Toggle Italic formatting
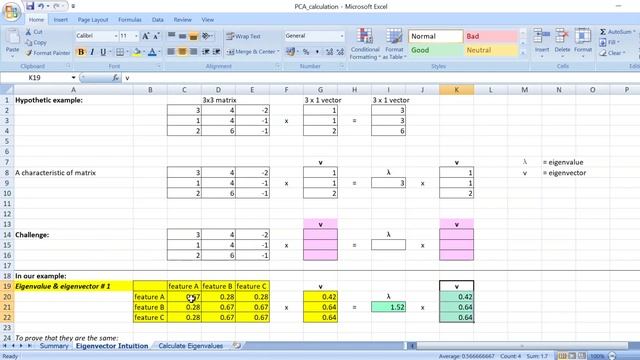The height and width of the screenshot is (360, 640). (x=92, y=52)
